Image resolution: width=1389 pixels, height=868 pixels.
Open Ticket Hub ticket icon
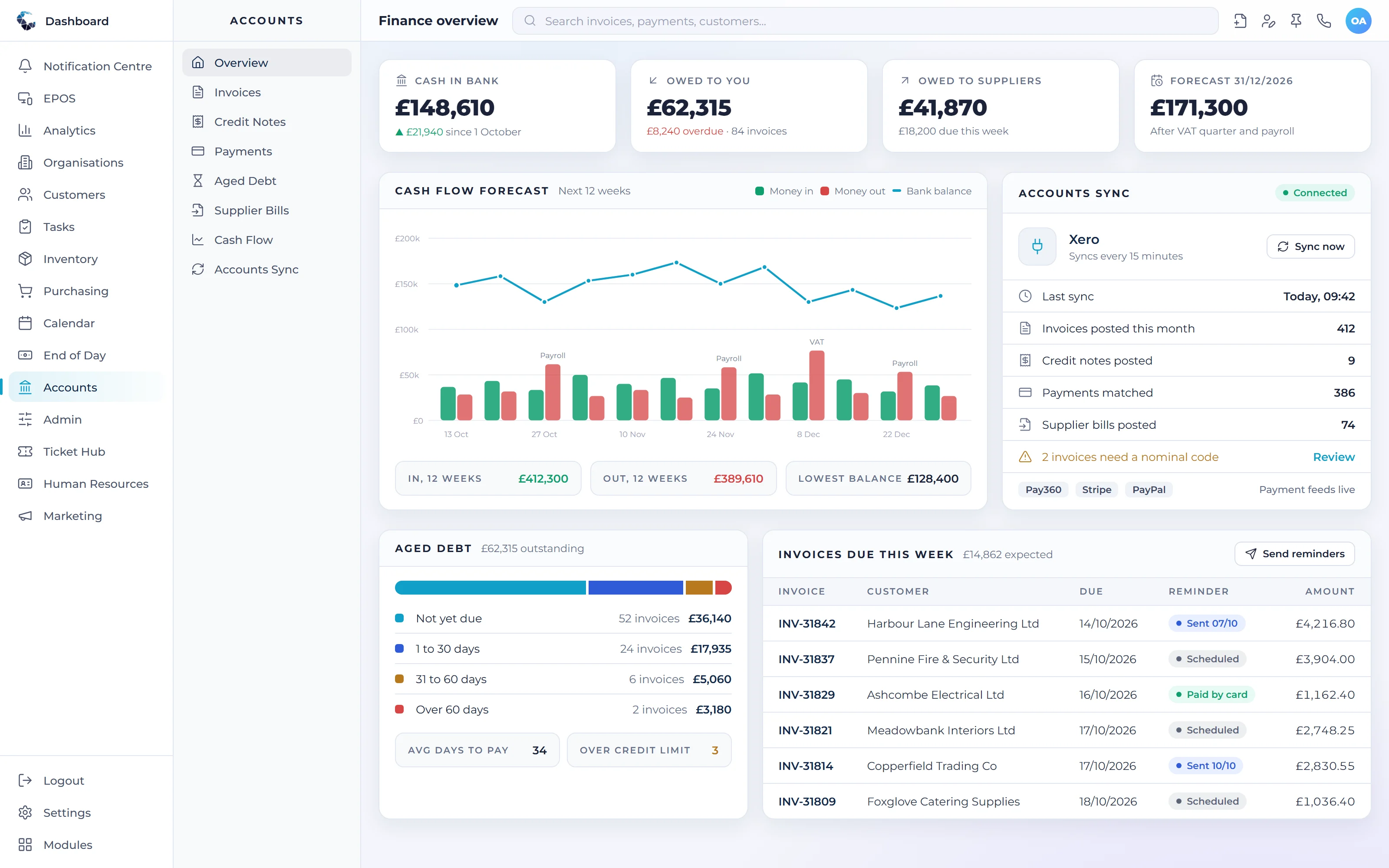[x=25, y=452]
